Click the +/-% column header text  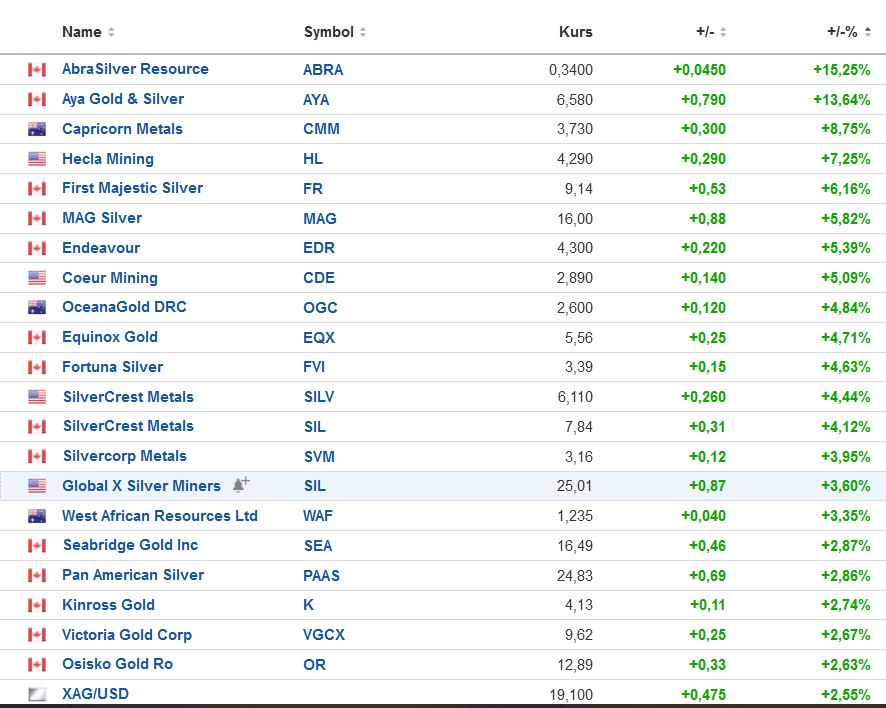point(842,32)
